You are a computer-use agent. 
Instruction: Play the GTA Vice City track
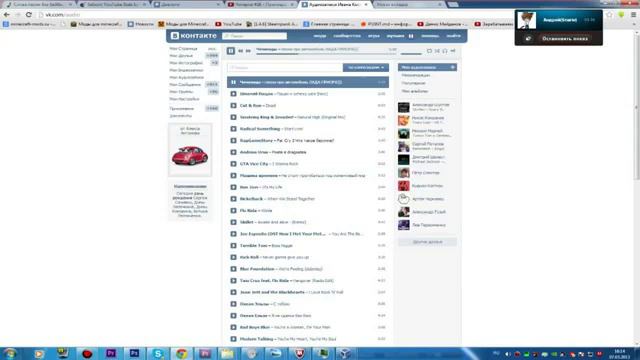(233, 164)
